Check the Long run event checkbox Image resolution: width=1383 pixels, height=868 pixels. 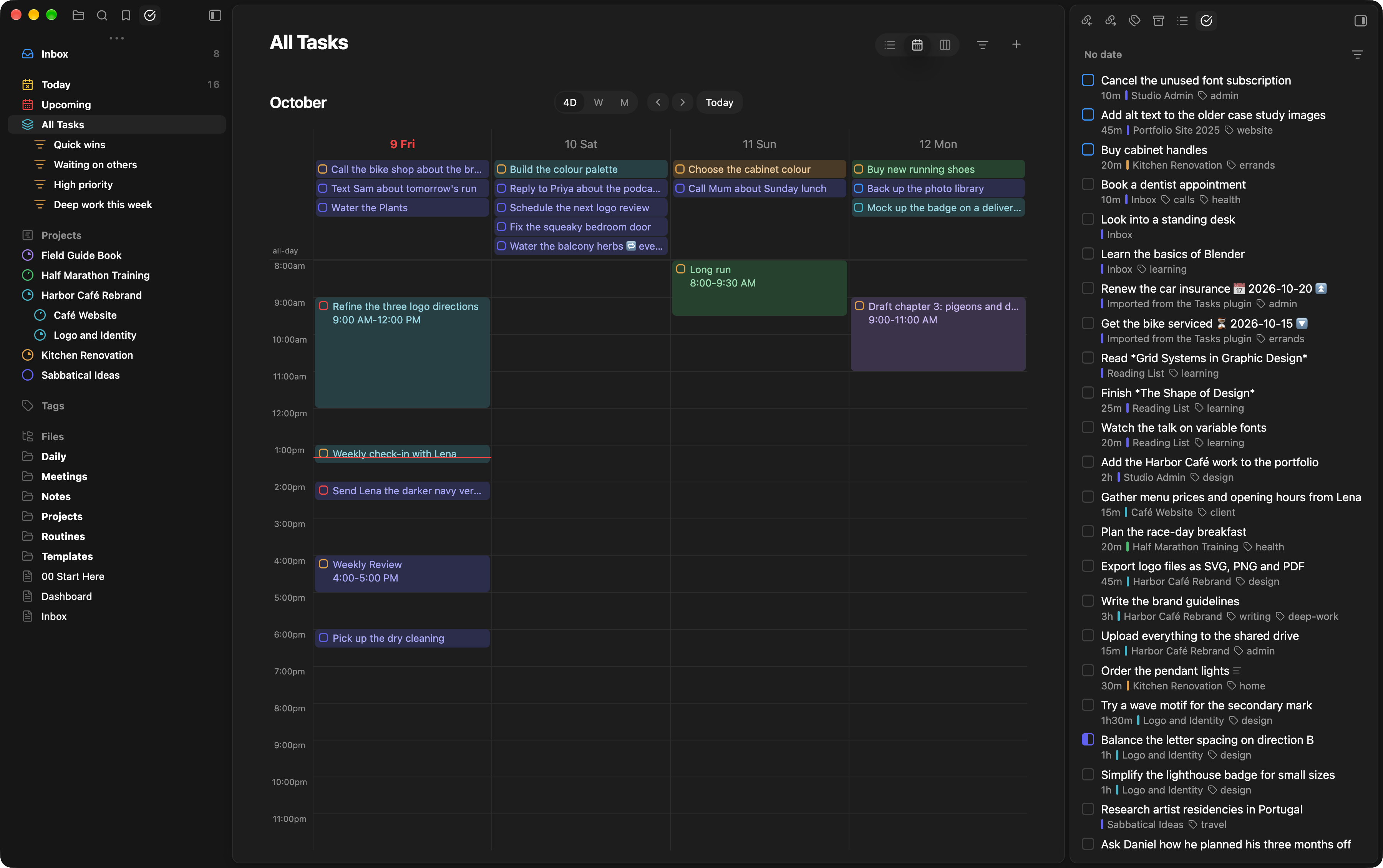[681, 269]
